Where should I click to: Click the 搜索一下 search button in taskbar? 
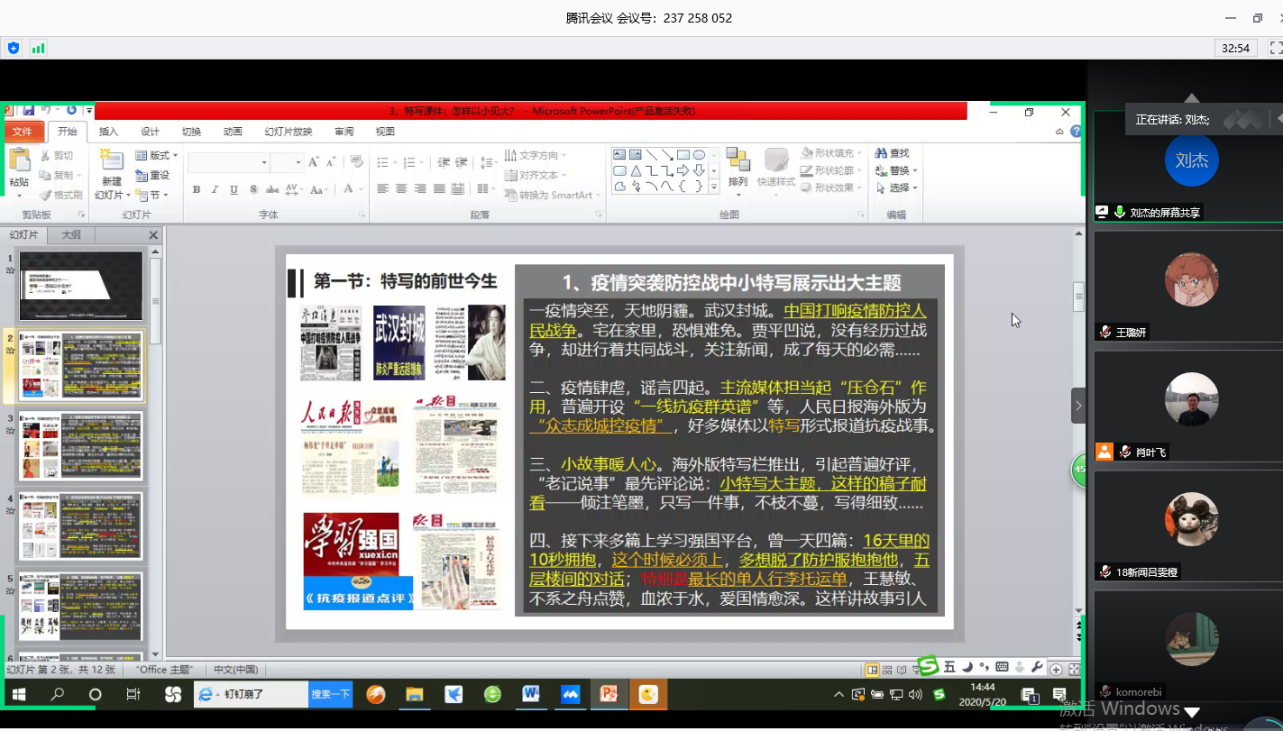330,694
